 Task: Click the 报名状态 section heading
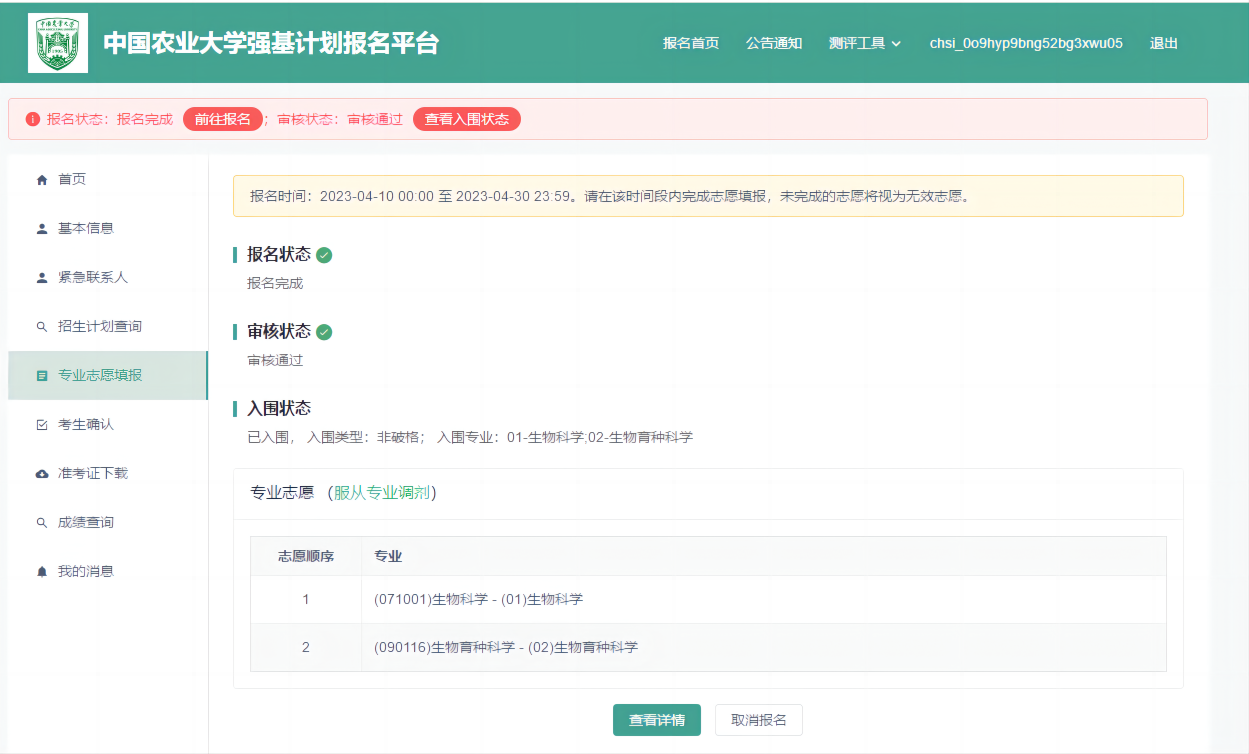coord(279,254)
